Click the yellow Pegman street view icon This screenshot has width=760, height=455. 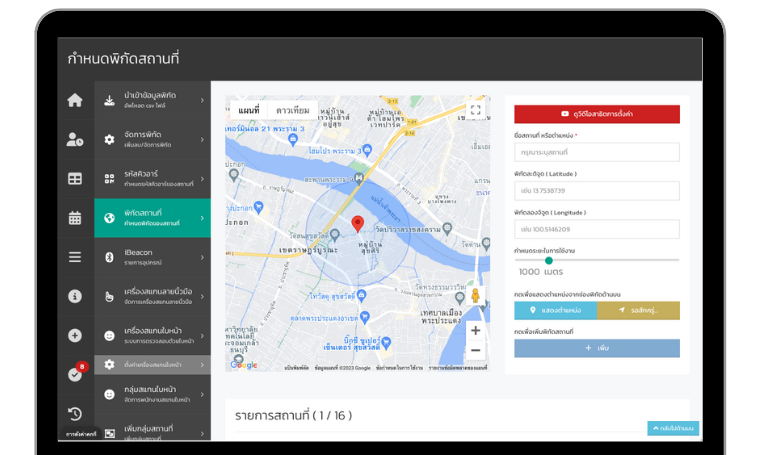475,295
